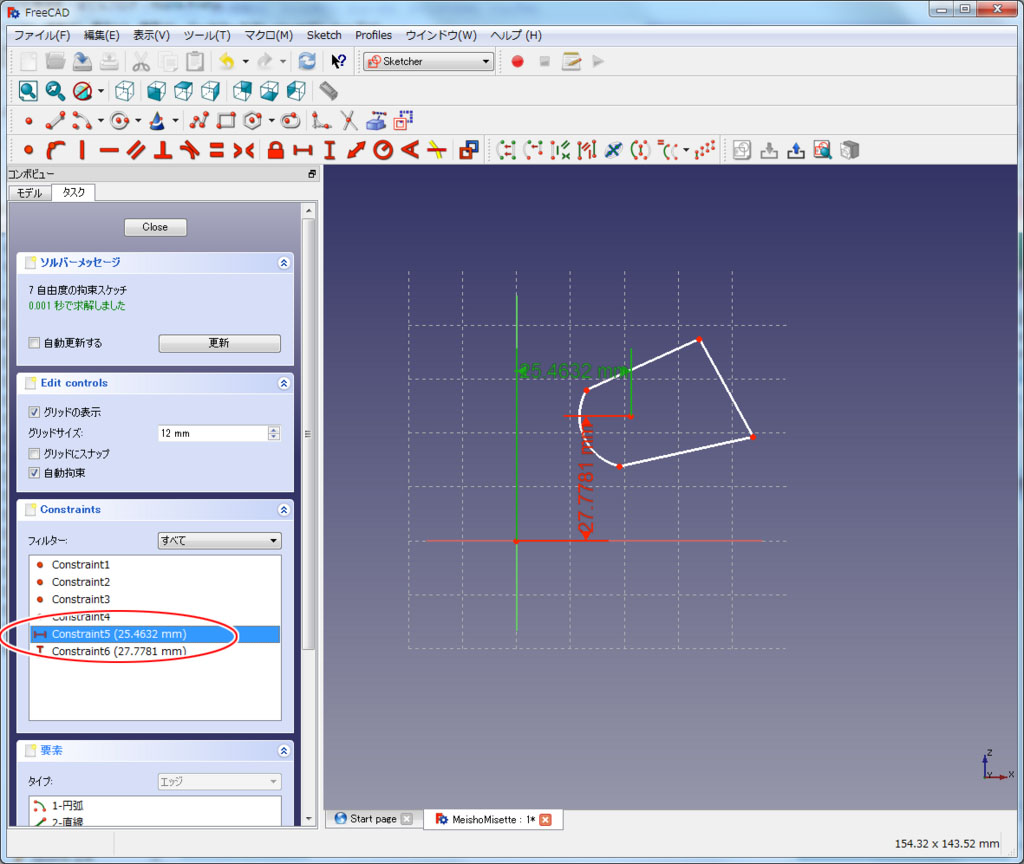Switch to the Start page tab
Screen dimensions: 1024x864
[373, 819]
